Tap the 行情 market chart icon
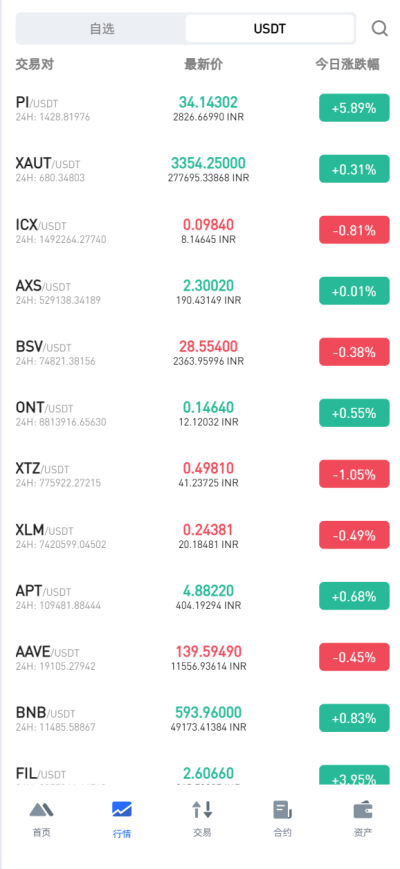Viewport: 400px width, 869px height. pyautogui.click(x=122, y=810)
